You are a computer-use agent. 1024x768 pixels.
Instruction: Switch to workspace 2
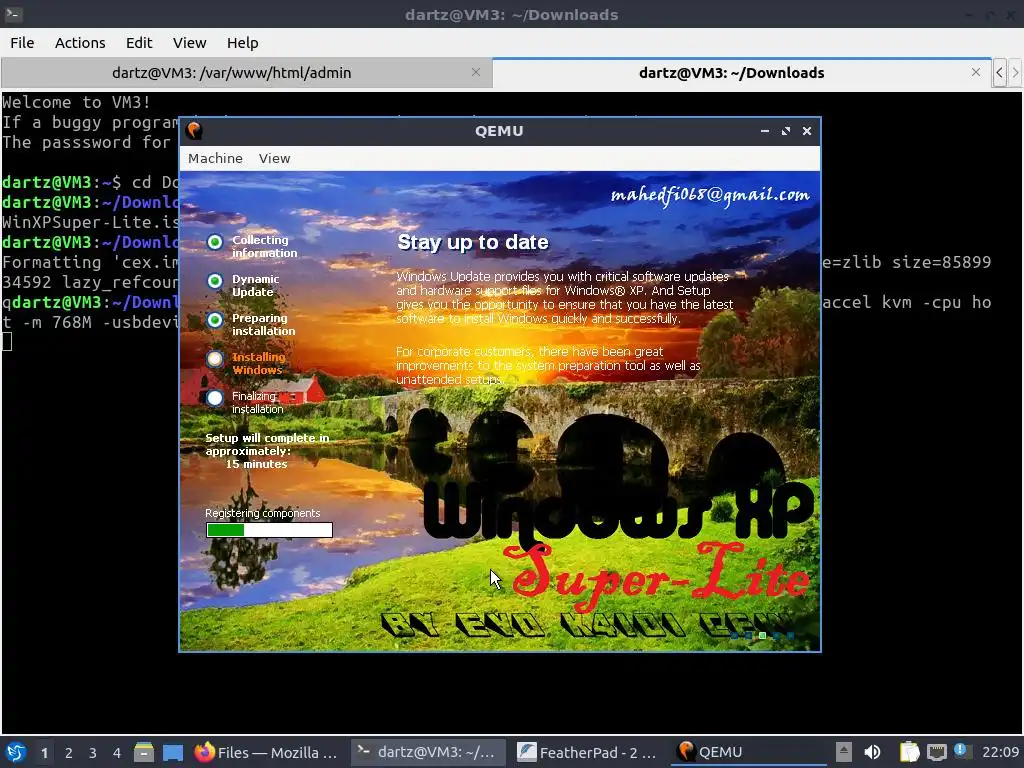point(69,752)
